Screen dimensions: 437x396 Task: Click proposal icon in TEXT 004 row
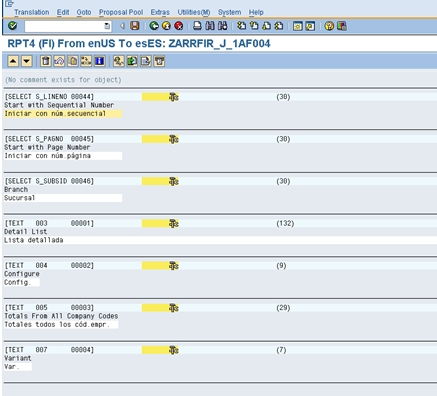click(x=174, y=266)
